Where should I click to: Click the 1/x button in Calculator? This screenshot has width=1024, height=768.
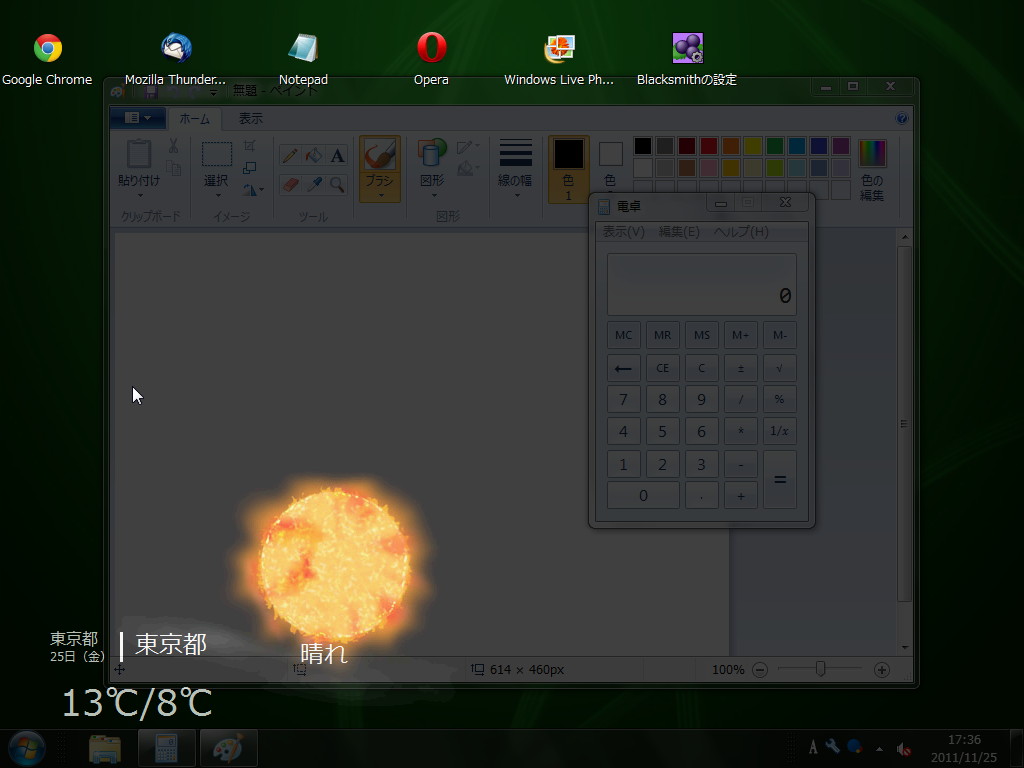(x=780, y=431)
